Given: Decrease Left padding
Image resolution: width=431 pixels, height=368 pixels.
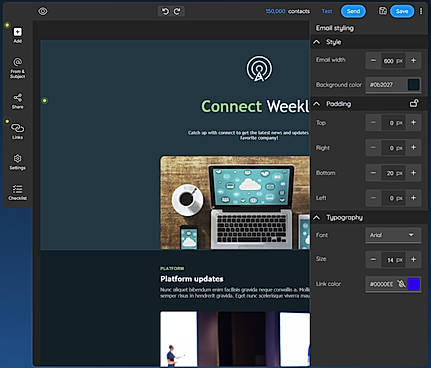Looking at the screenshot, I should [x=373, y=198].
